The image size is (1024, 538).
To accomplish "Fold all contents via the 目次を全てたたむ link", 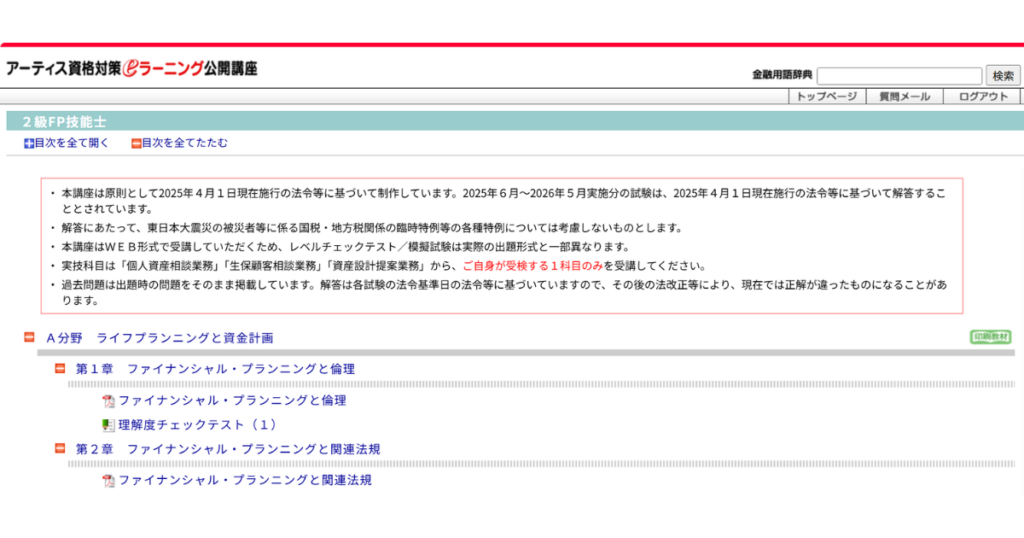I will (x=184, y=143).
